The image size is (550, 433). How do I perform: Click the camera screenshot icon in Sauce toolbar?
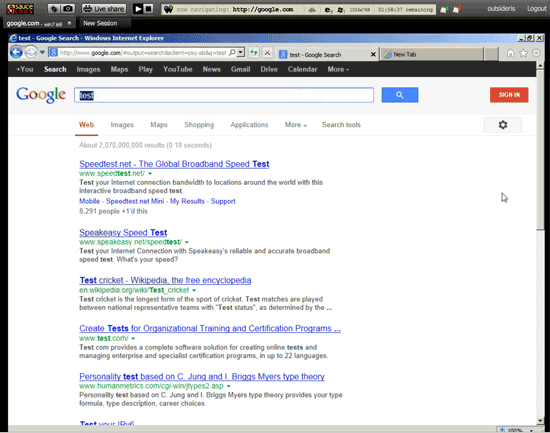(68, 9)
